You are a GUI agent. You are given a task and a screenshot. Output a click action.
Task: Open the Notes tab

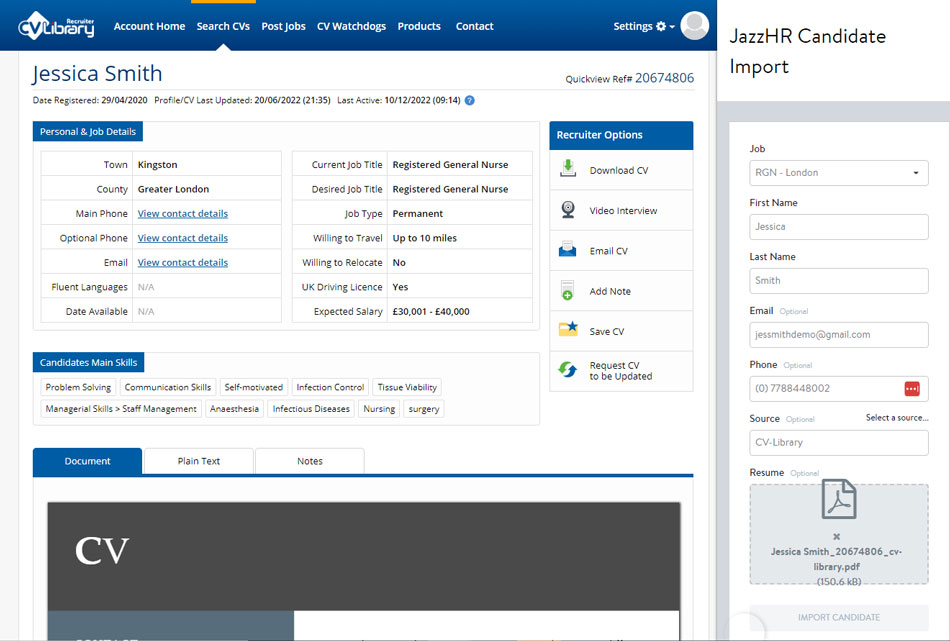tap(310, 461)
